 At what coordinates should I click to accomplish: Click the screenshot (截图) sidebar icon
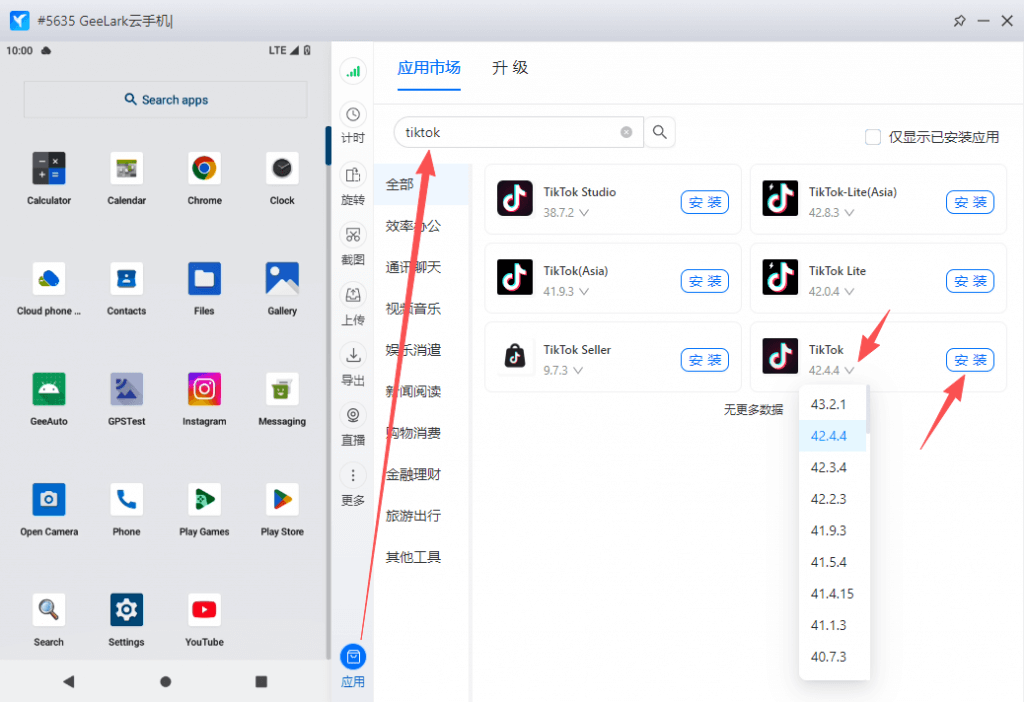[353, 235]
